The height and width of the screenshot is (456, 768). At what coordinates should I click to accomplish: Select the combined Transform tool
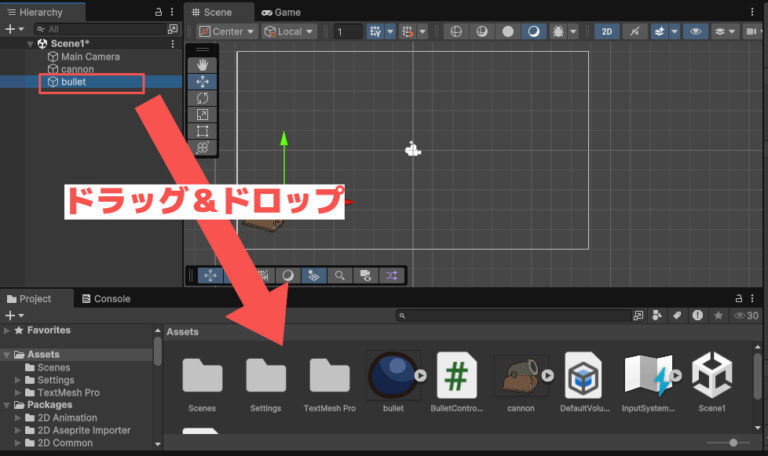coord(202,147)
